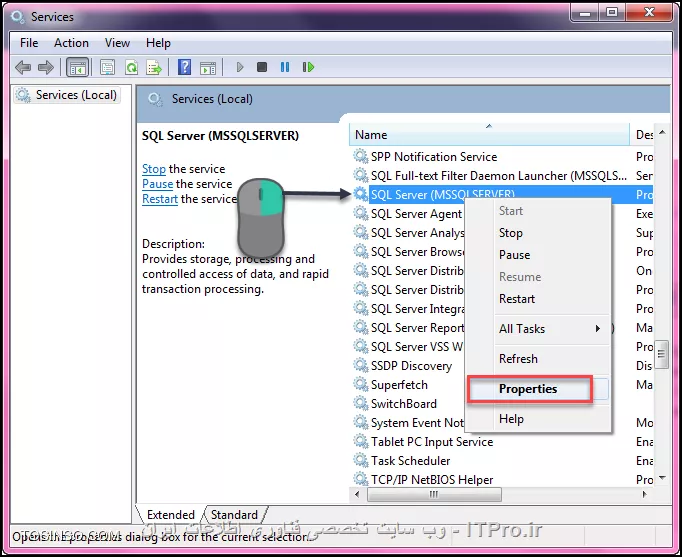The width and height of the screenshot is (682, 557).
Task: Click gear icon beside Superfetch
Action: click(x=361, y=384)
